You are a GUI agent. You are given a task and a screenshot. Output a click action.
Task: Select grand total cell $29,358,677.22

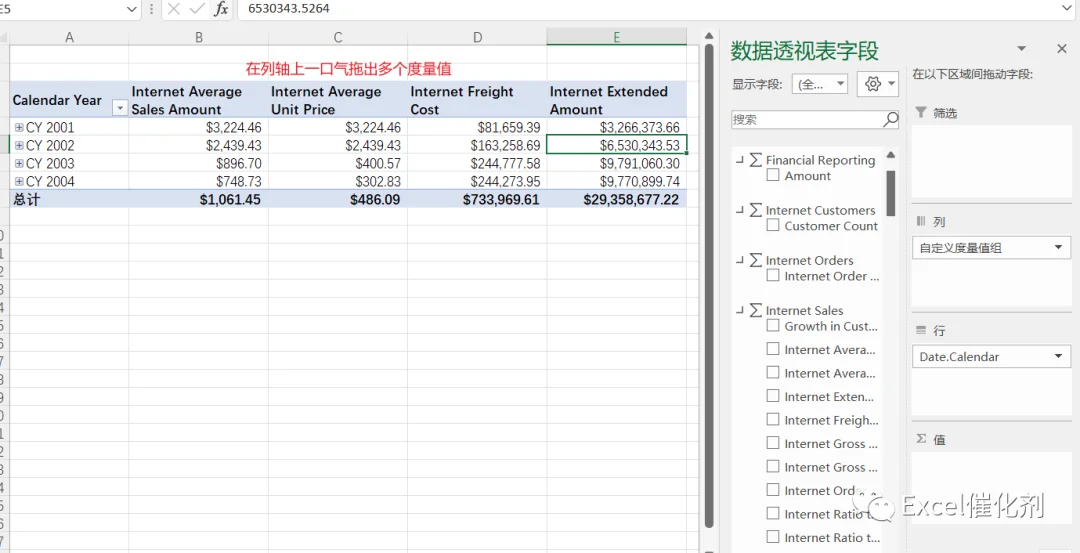pos(616,199)
